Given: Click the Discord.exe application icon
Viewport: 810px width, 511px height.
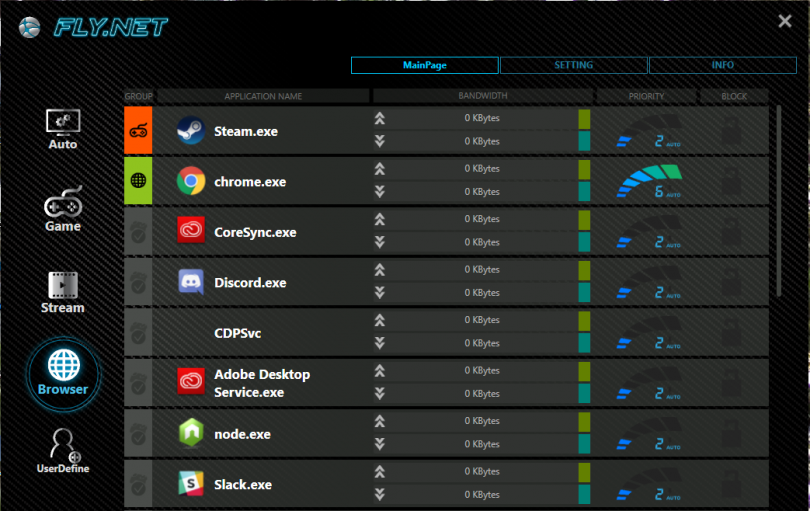Looking at the screenshot, I should pyautogui.click(x=190, y=282).
